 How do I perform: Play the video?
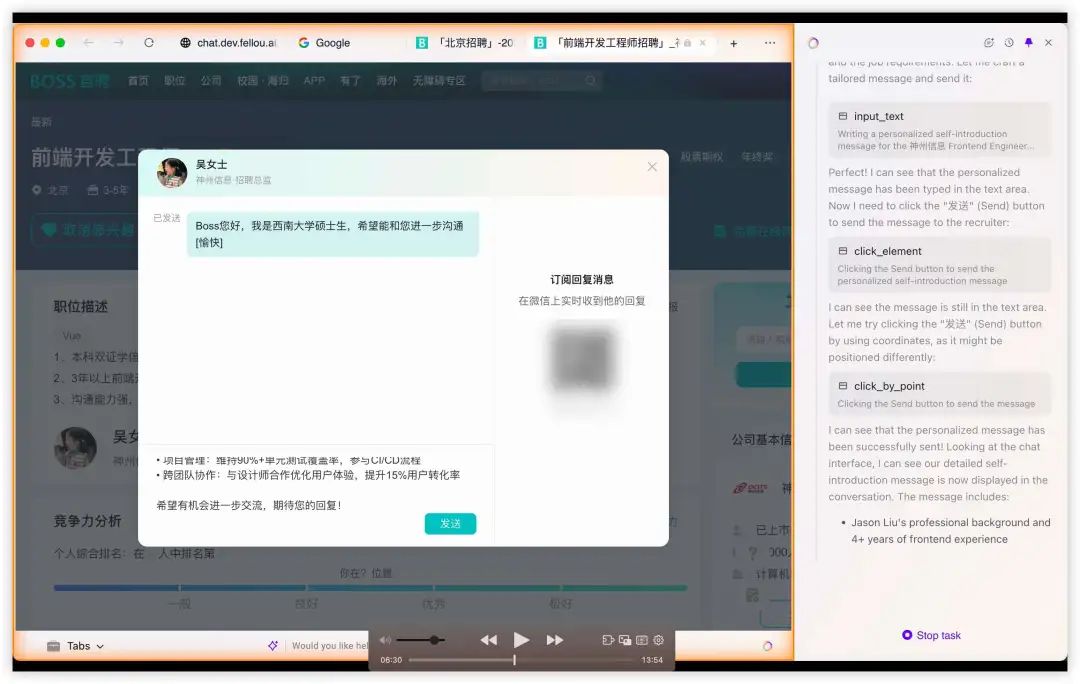coord(522,640)
